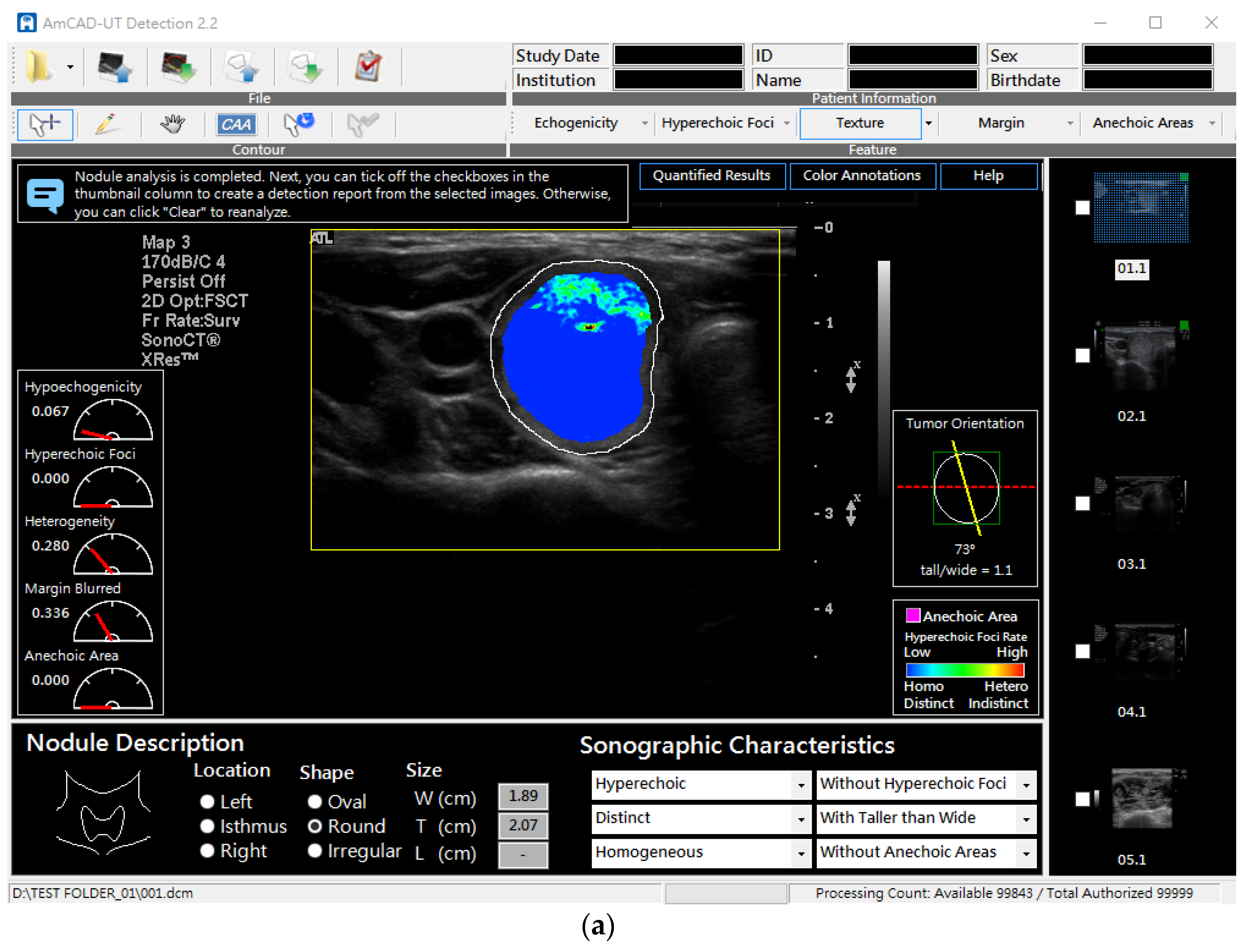
Task: Select the Round shape option
Action: 315,826
